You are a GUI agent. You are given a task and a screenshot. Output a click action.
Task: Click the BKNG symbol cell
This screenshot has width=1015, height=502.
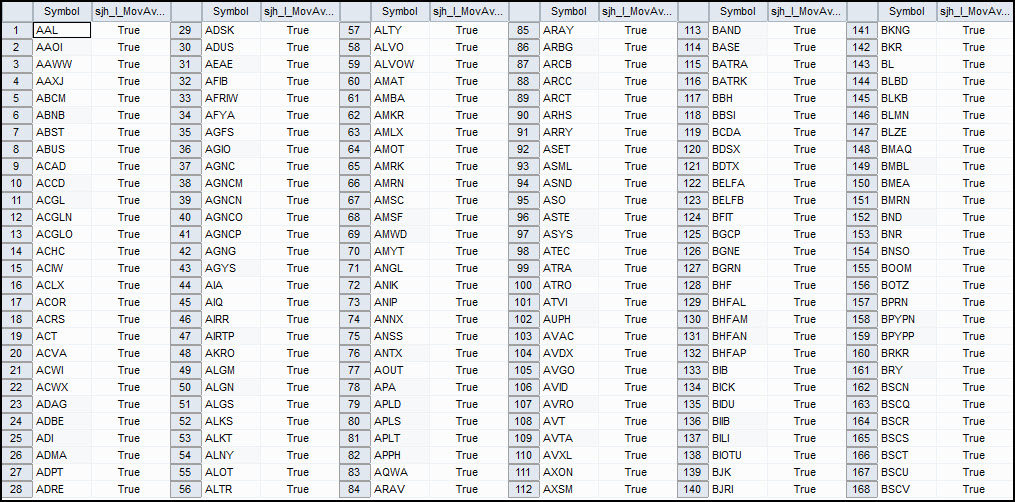click(908, 30)
